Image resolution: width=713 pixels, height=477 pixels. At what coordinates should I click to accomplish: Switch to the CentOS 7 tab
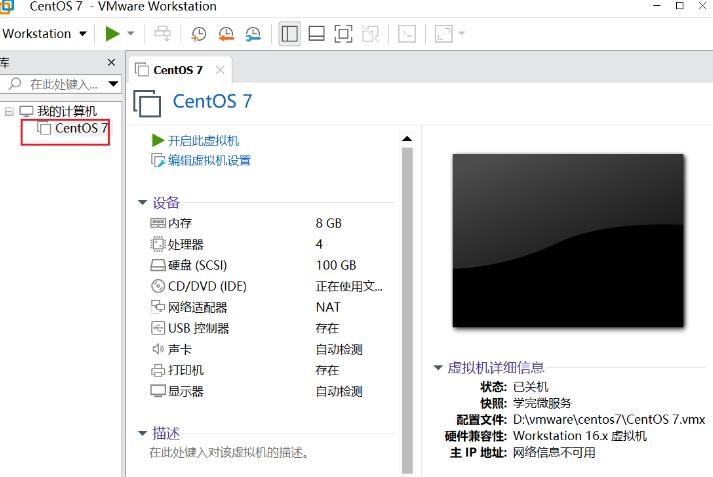pos(178,70)
